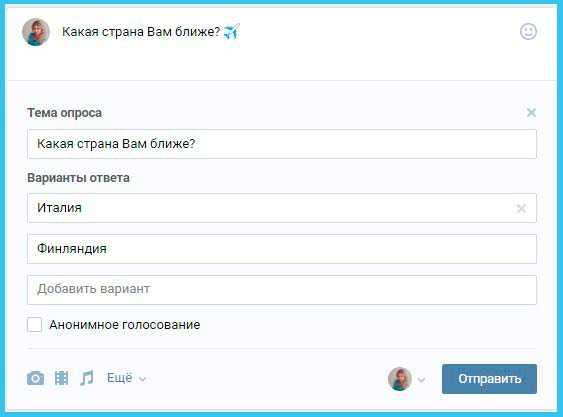Click the chevron arrow beside Ещё
Image resolution: width=563 pixels, height=417 pixels.
pos(143,379)
